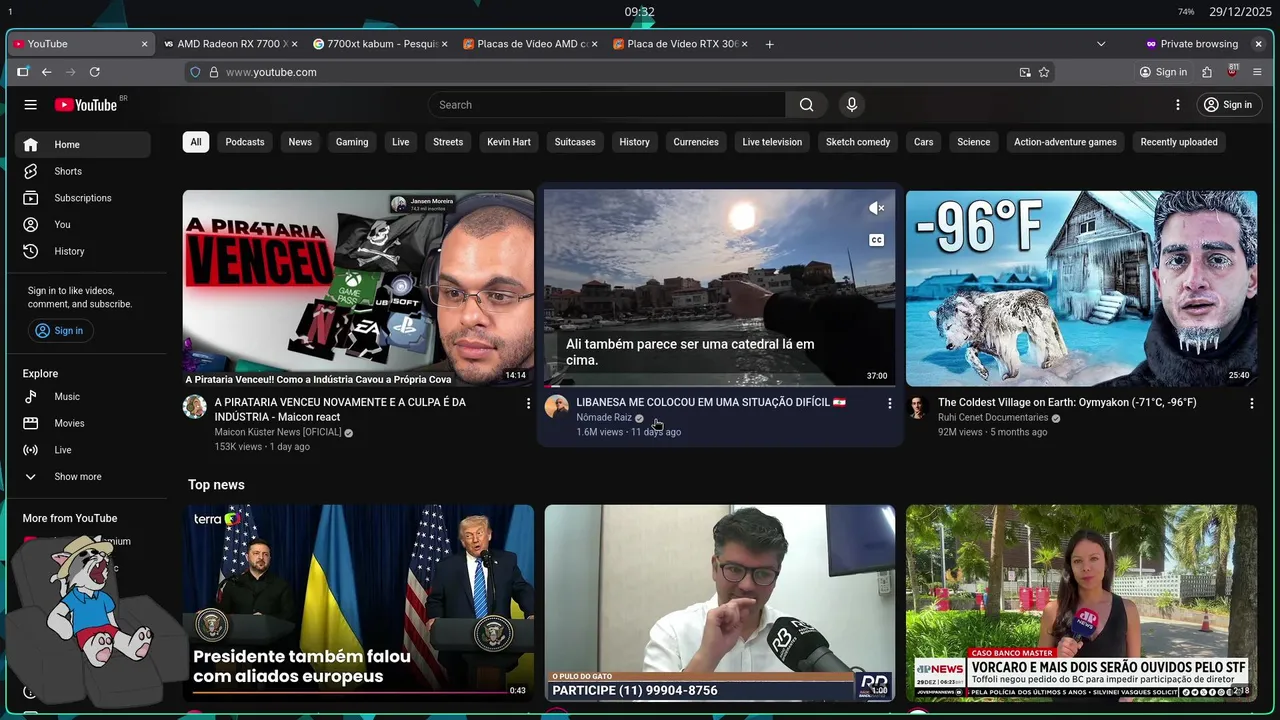Image resolution: width=1280 pixels, height=720 pixels.
Task: Switch to Placa de Vídeo RTX tab
Action: 680,44
